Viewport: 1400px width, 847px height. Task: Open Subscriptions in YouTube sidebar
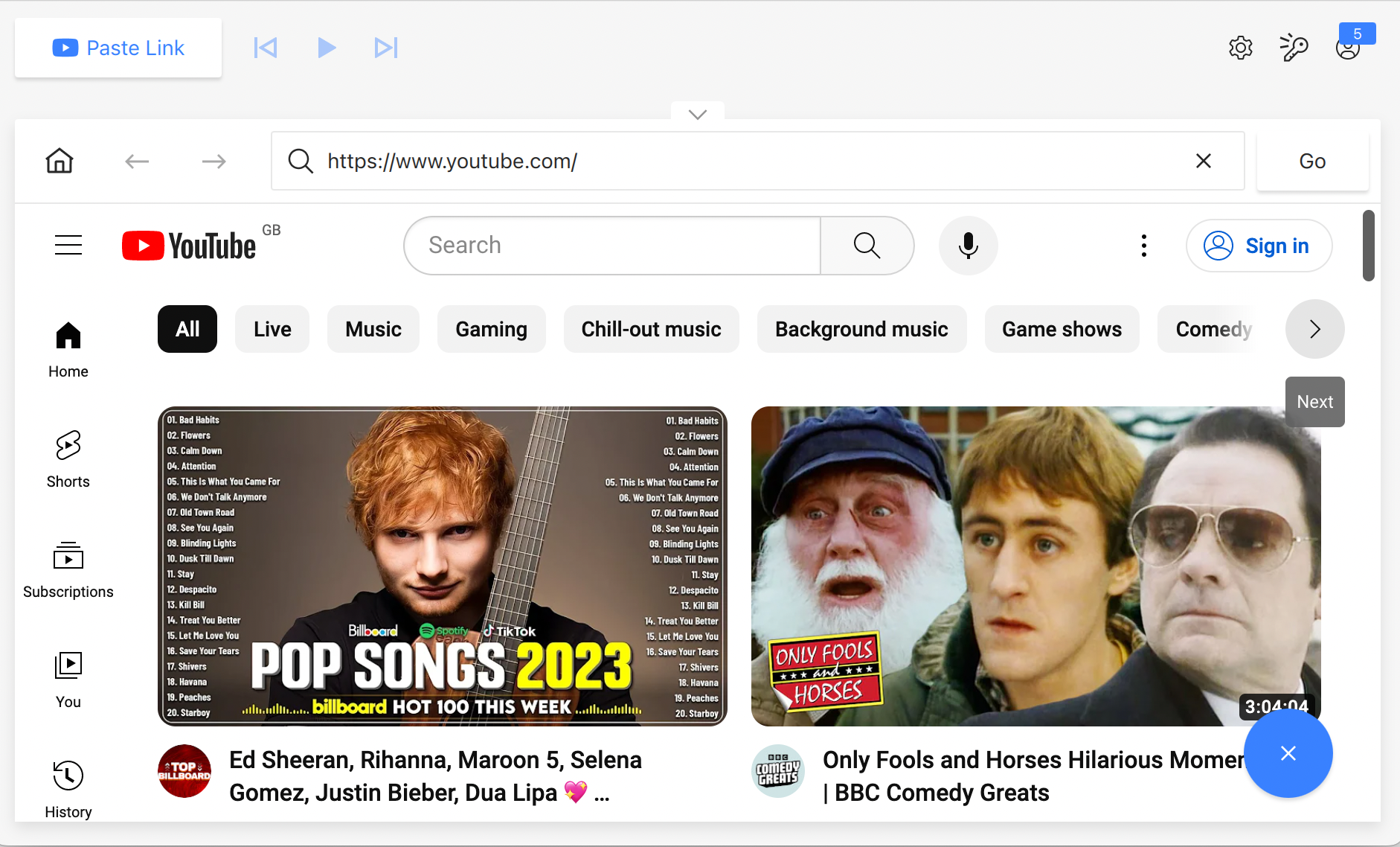68,570
